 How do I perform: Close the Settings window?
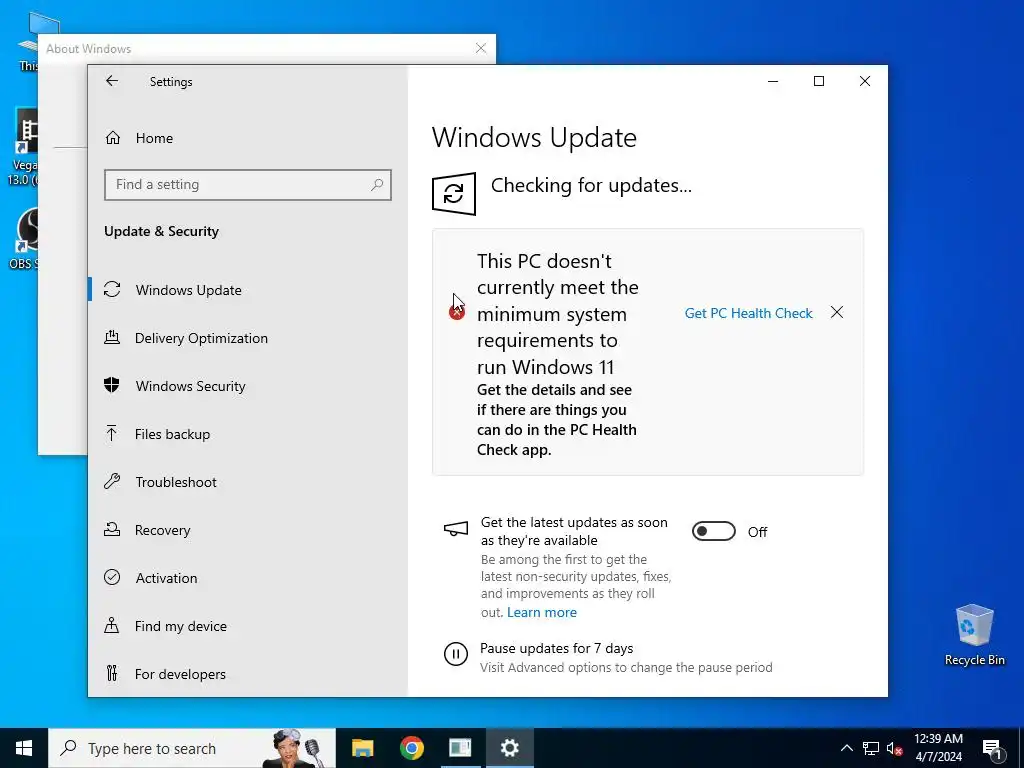pyautogui.click(x=865, y=81)
